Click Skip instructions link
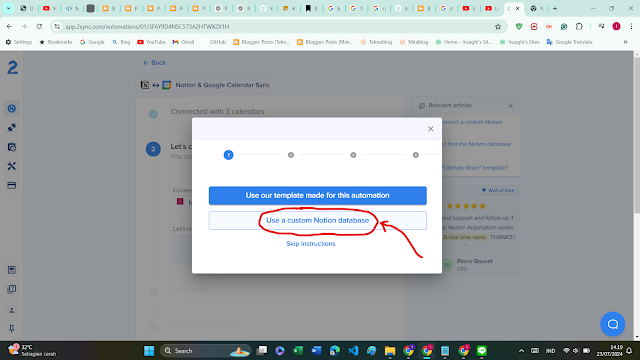 311,244
